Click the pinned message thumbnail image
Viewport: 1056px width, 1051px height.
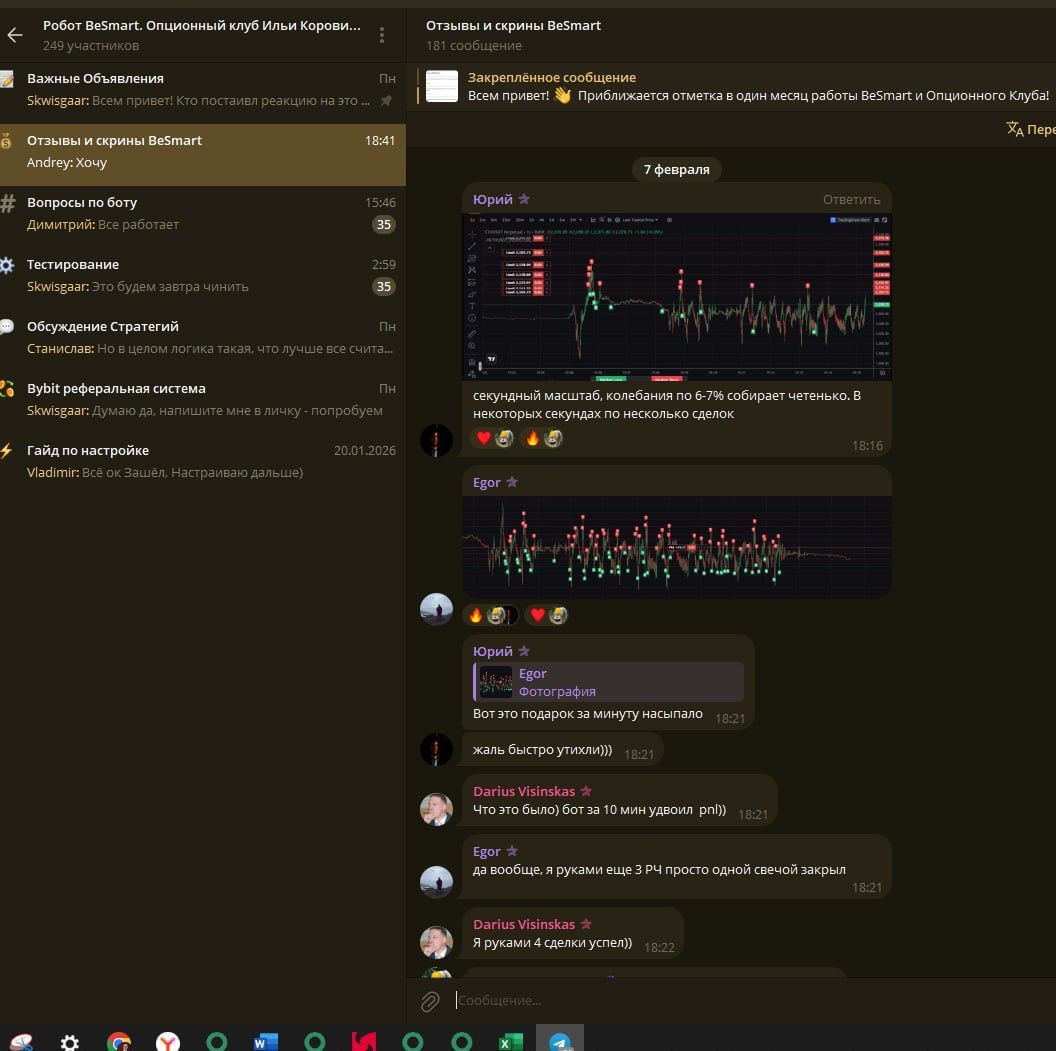pyautogui.click(x=442, y=86)
